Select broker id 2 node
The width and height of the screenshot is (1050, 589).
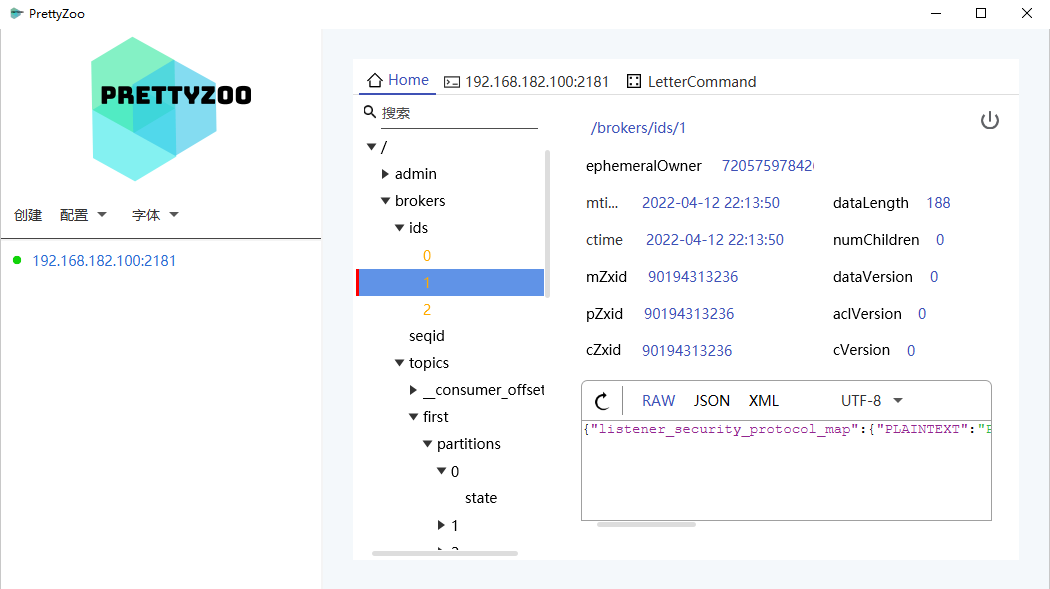(427, 310)
